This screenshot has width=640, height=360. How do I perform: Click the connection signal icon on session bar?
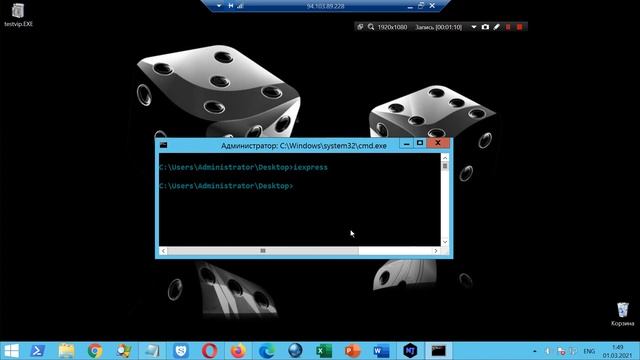click(240, 6)
